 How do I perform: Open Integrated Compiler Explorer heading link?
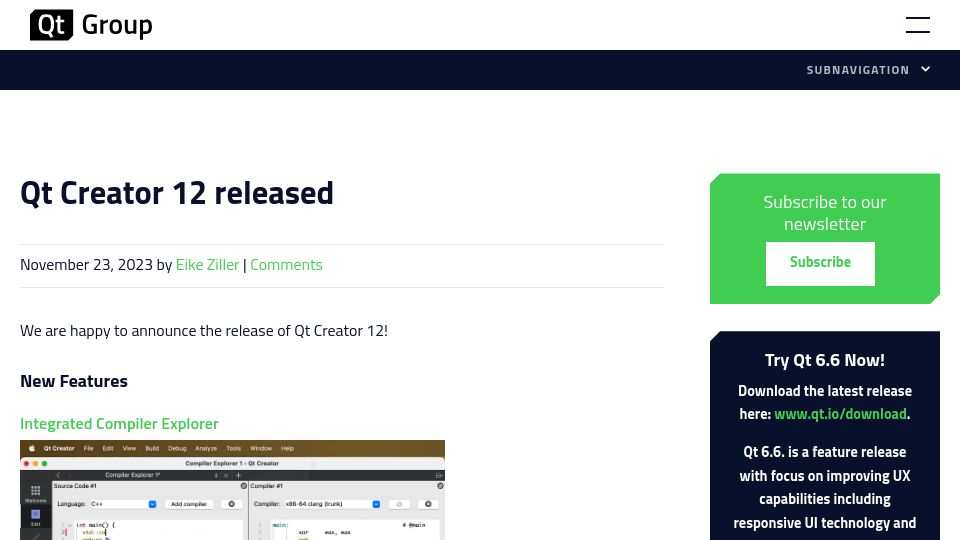119,424
